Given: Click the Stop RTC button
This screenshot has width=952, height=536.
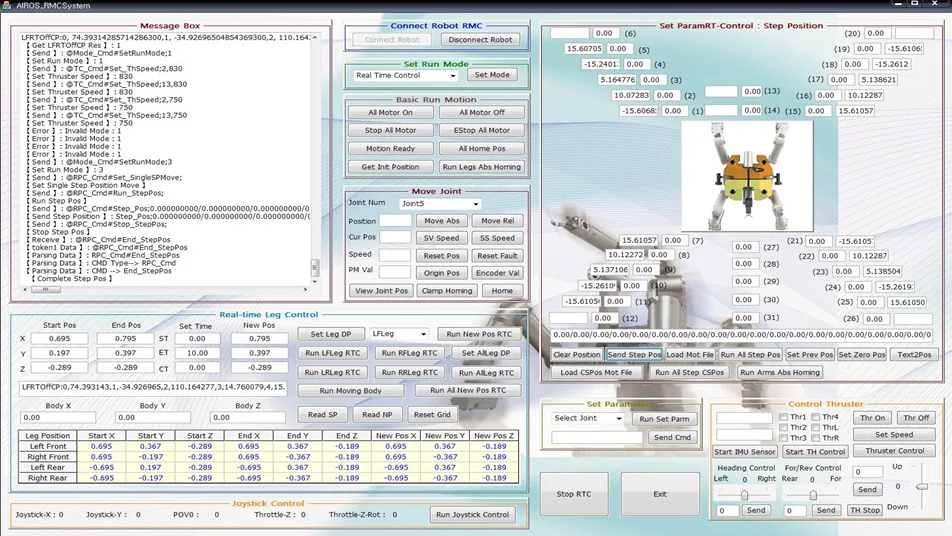Looking at the screenshot, I should (x=573, y=494).
